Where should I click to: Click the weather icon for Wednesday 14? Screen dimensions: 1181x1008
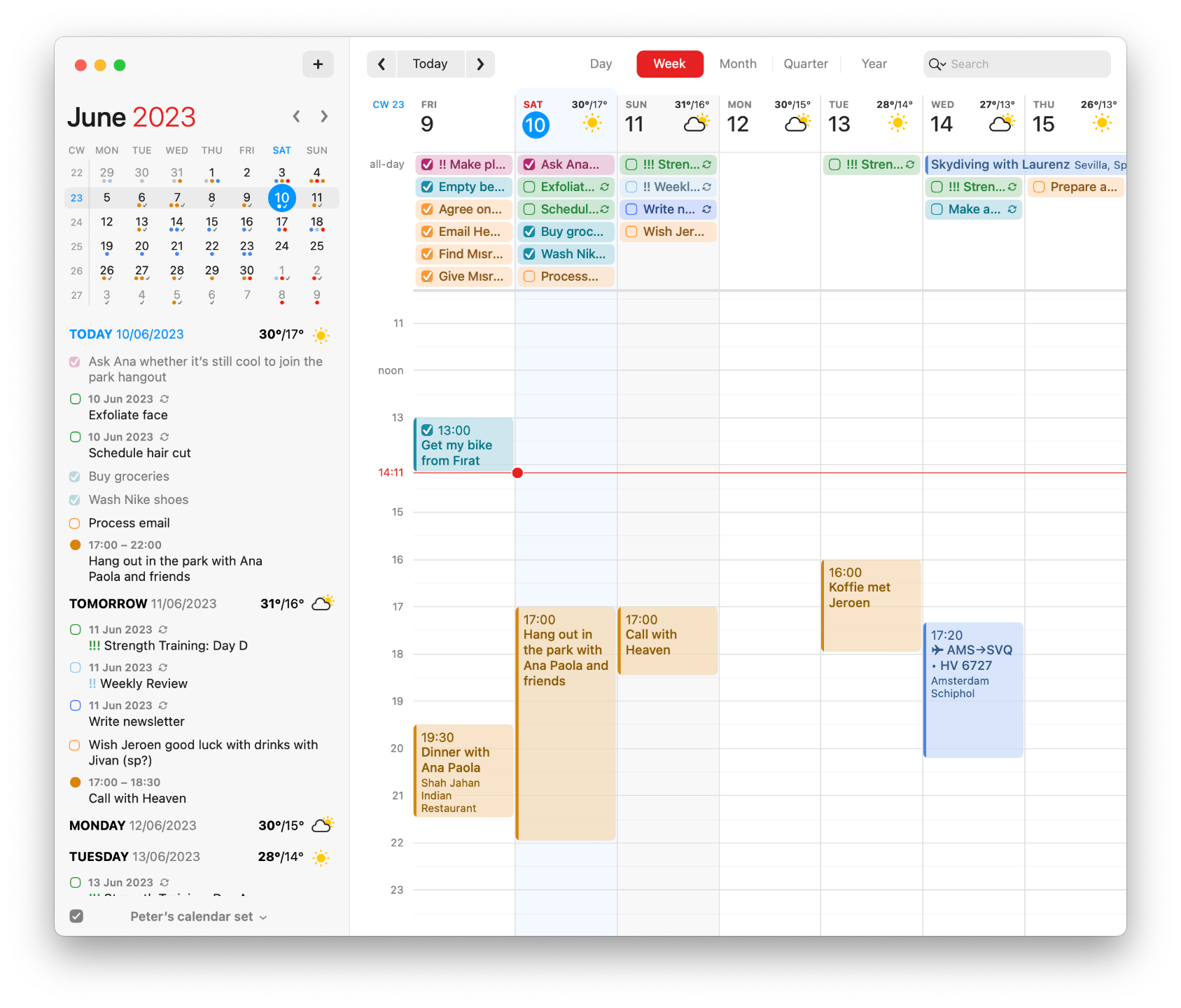pos(1002,124)
